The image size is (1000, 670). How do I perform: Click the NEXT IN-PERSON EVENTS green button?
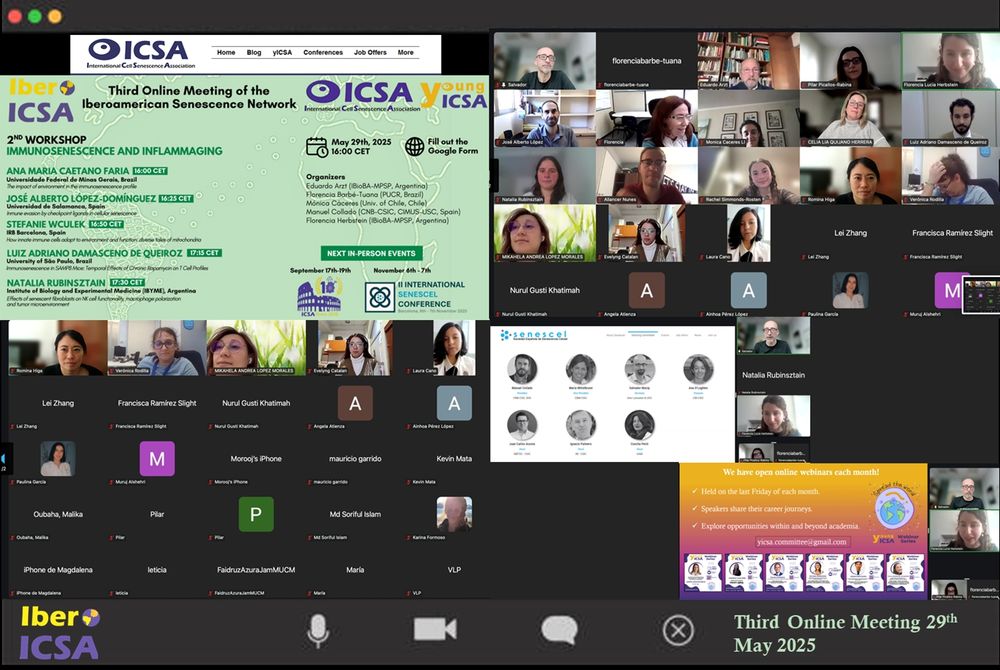[x=371, y=253]
